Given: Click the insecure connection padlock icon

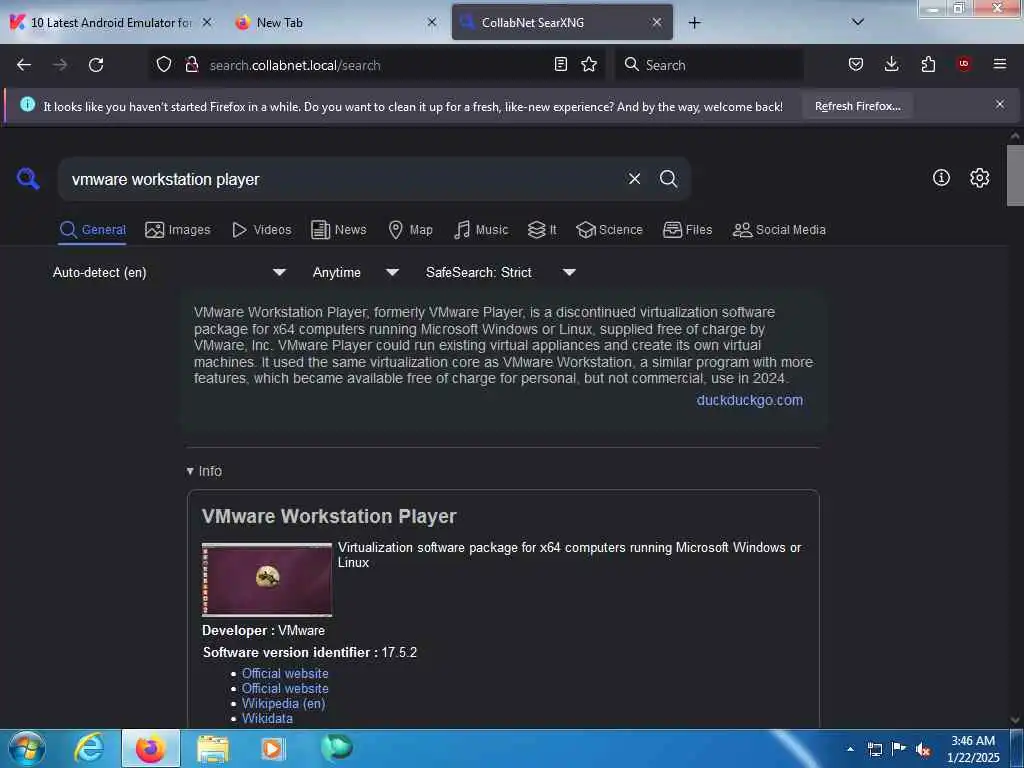Looking at the screenshot, I should 192,65.
